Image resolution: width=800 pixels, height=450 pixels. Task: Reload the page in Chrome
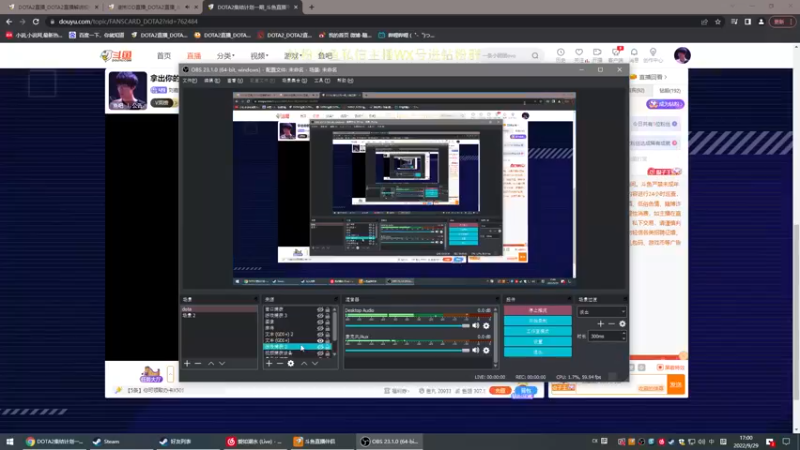[36, 21]
